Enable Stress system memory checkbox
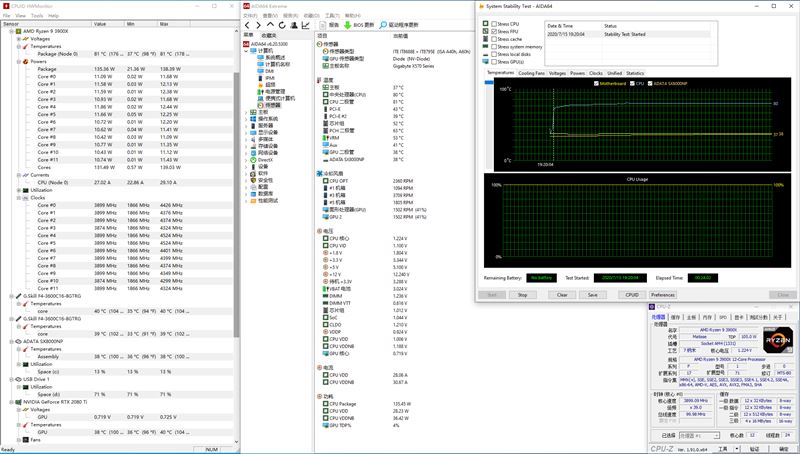 [494, 47]
